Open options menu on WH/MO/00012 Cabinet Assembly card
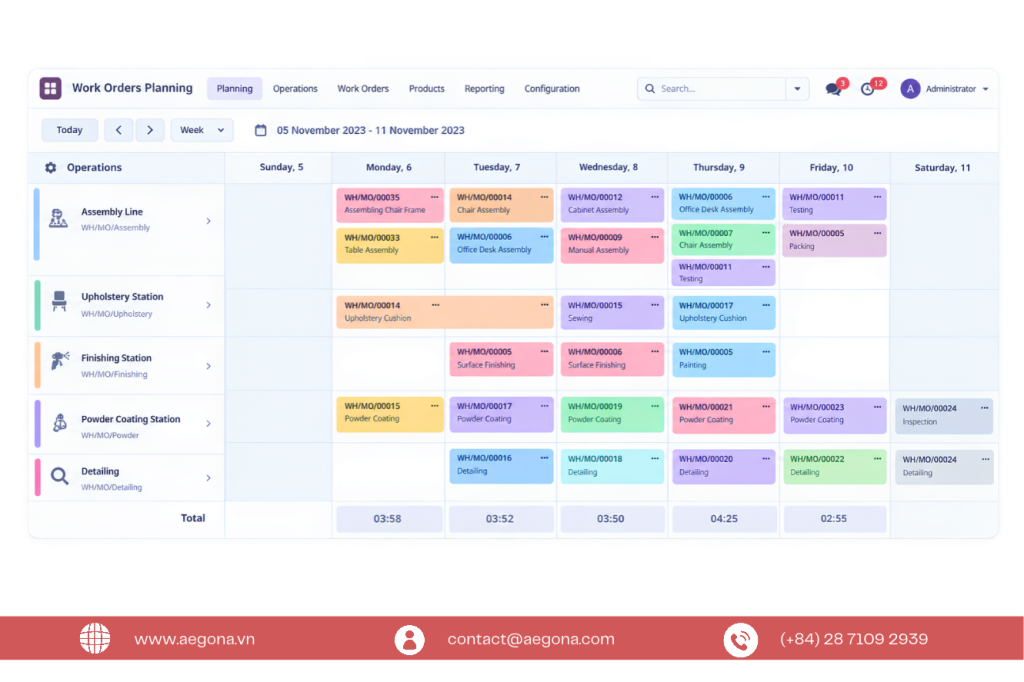The height and width of the screenshot is (682, 1024). click(655, 197)
